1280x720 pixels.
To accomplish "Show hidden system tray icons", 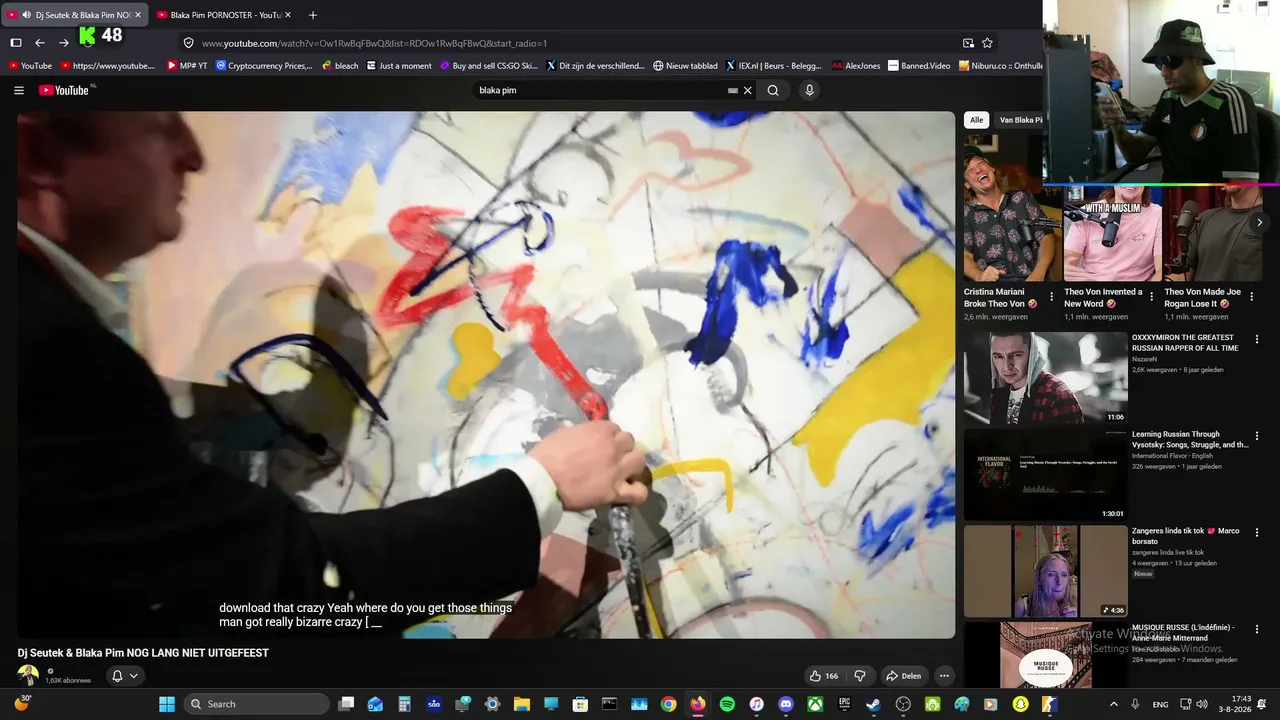I will click(1113, 704).
